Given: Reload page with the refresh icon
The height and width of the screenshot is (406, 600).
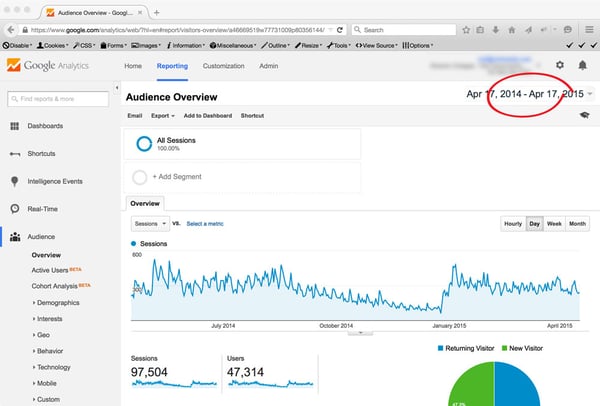Looking at the screenshot, I should tap(339, 30).
